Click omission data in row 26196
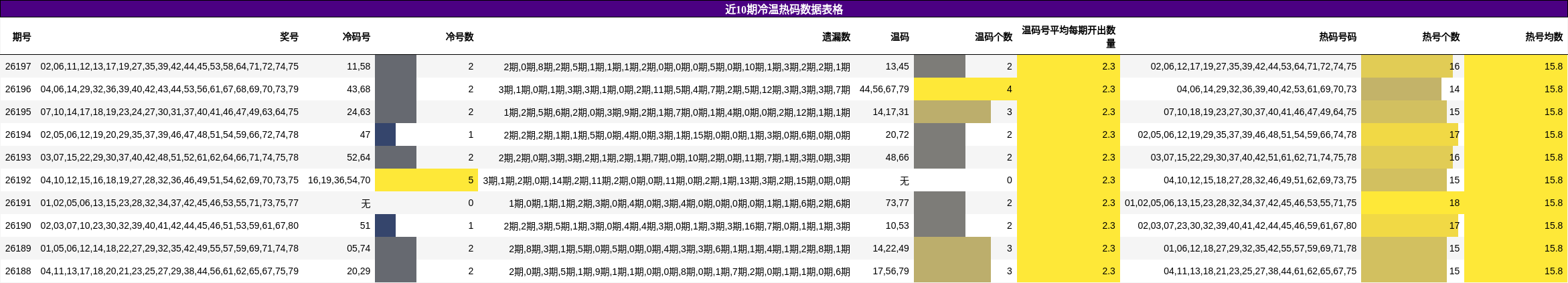Image resolution: width=1568 pixels, height=283 pixels. coord(674,89)
